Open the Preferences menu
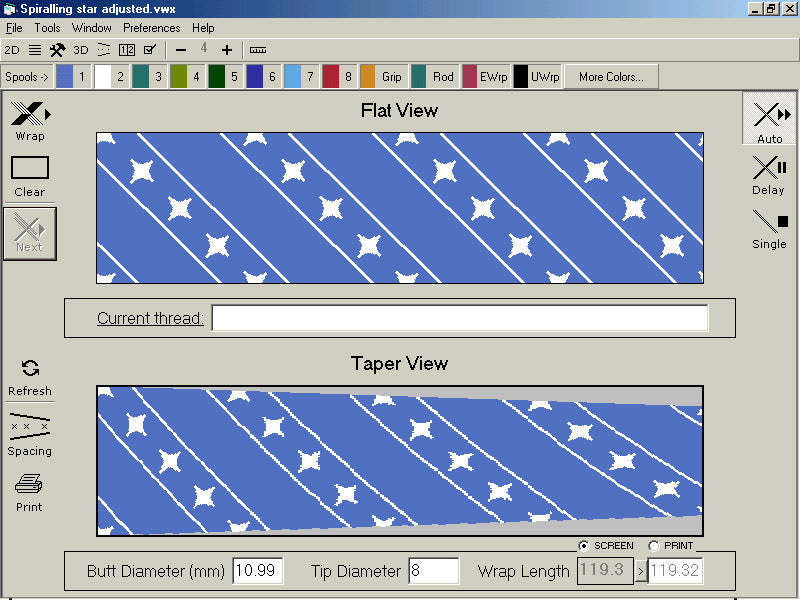800x600 pixels. click(151, 28)
